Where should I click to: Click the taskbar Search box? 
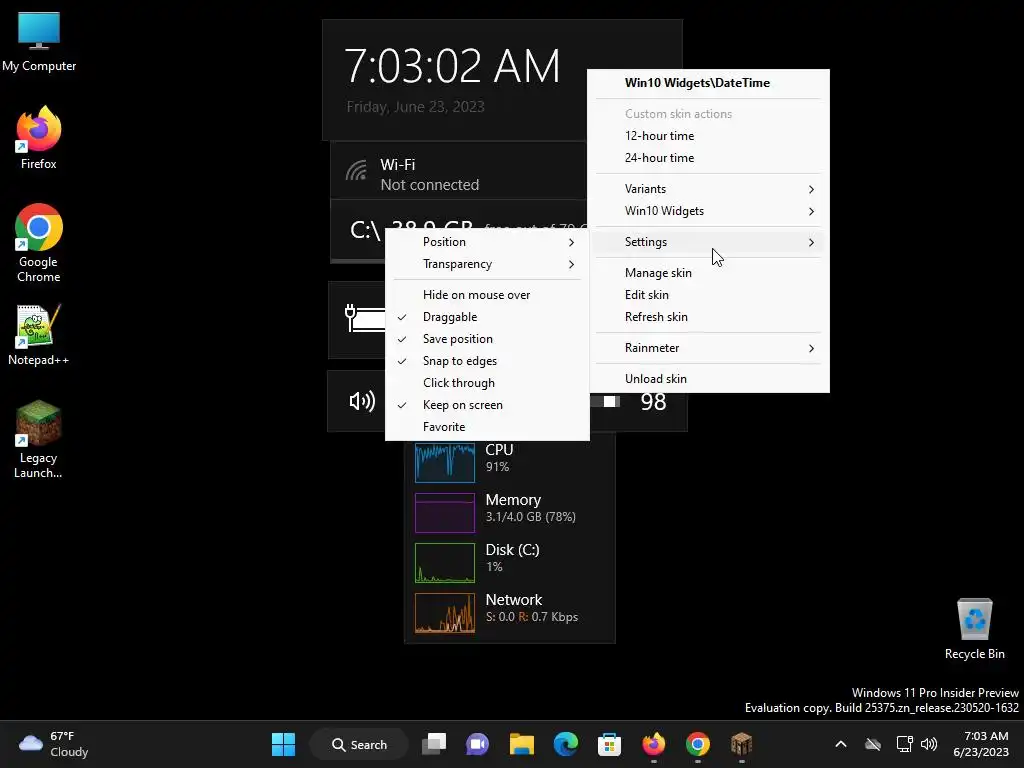(359, 744)
